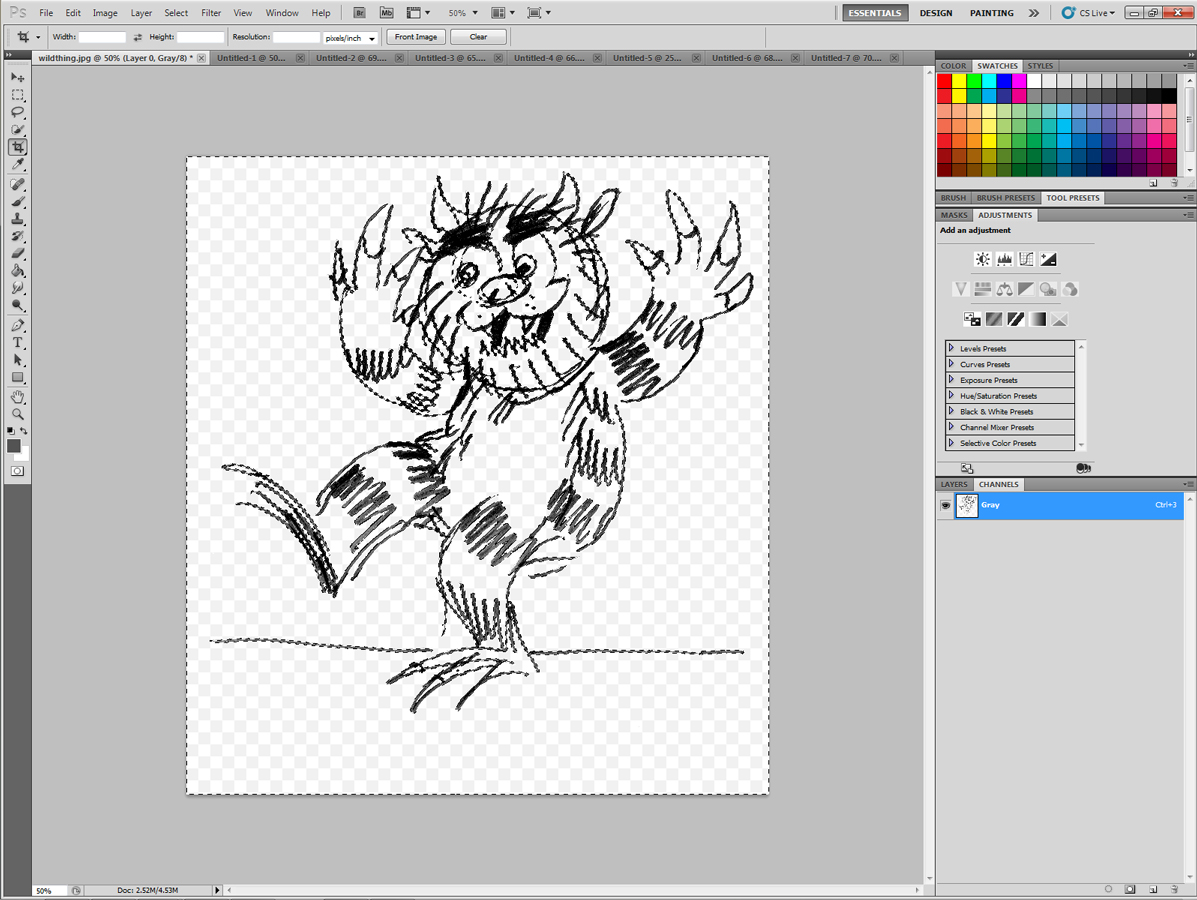Click the Front Image button
Image resolution: width=1197 pixels, height=900 pixels.
[x=416, y=37]
